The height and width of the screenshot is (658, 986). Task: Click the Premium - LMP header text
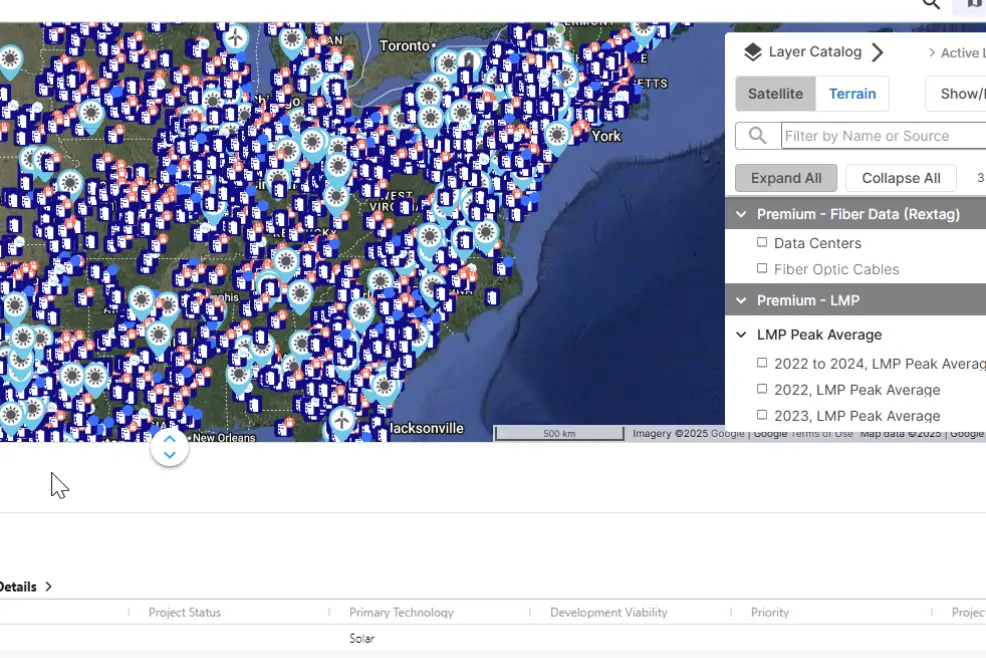pyautogui.click(x=808, y=301)
